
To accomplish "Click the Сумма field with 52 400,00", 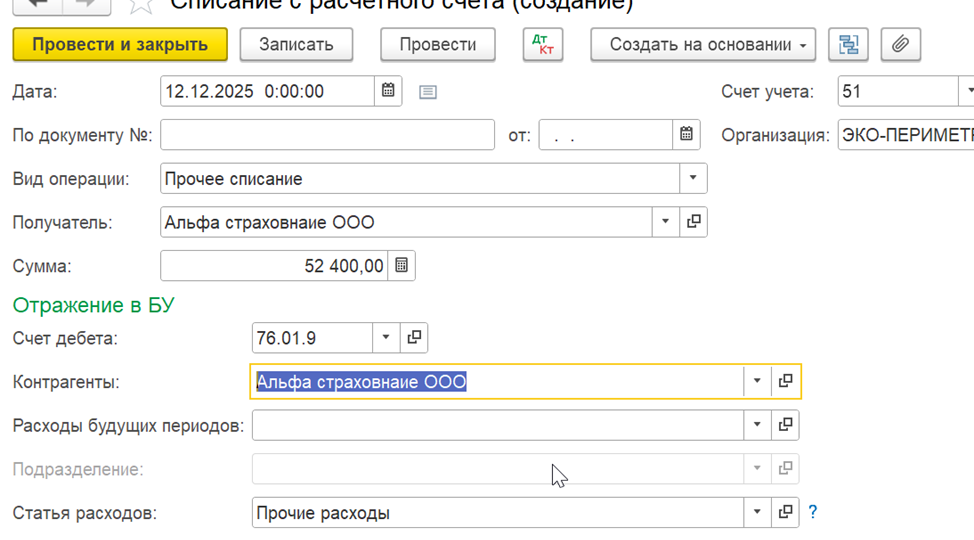I will coord(274,265).
